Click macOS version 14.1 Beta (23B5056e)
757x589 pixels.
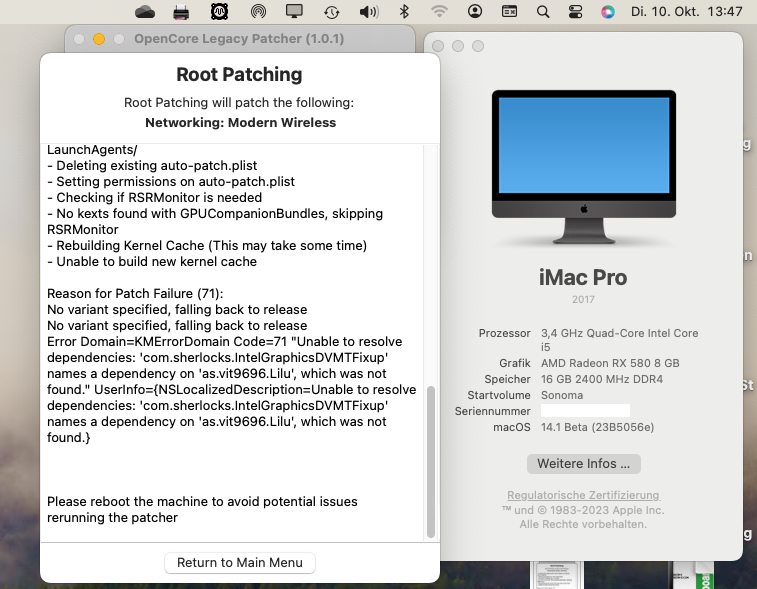click(x=597, y=427)
